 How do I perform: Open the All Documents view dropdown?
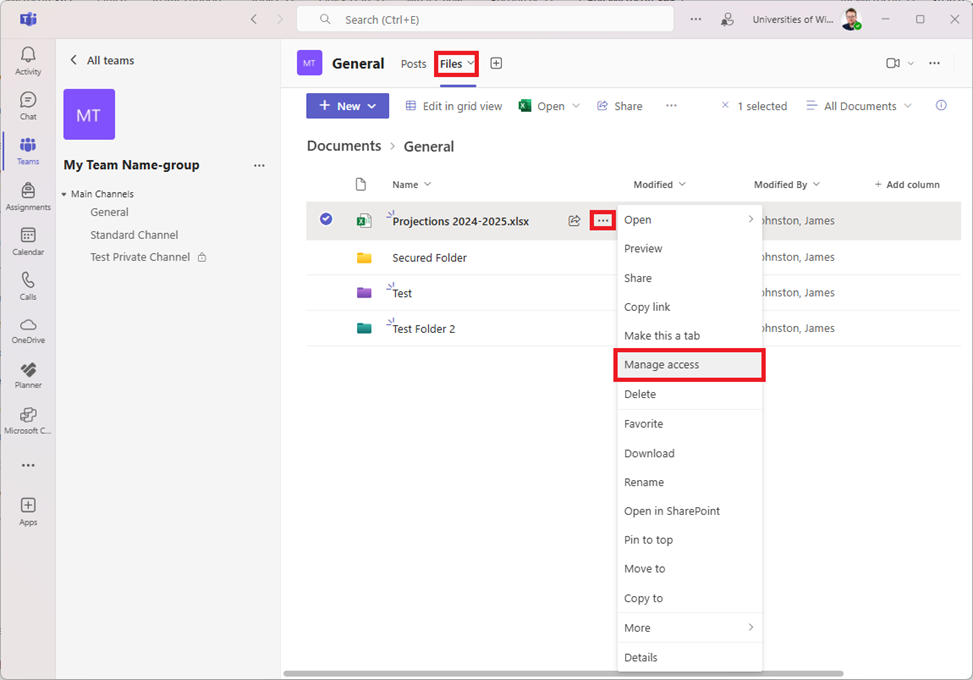(x=859, y=106)
